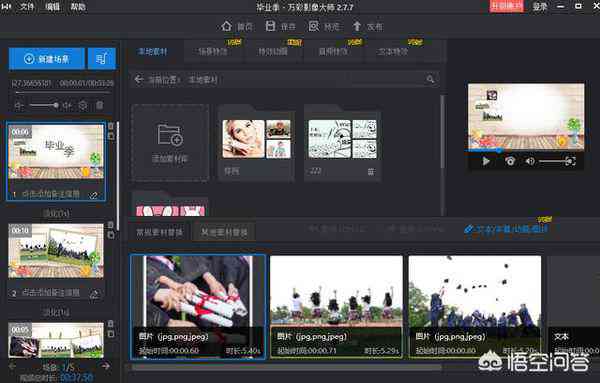Click lower small icon right of scene 2
This screenshot has width=600, height=383.
[111, 235]
